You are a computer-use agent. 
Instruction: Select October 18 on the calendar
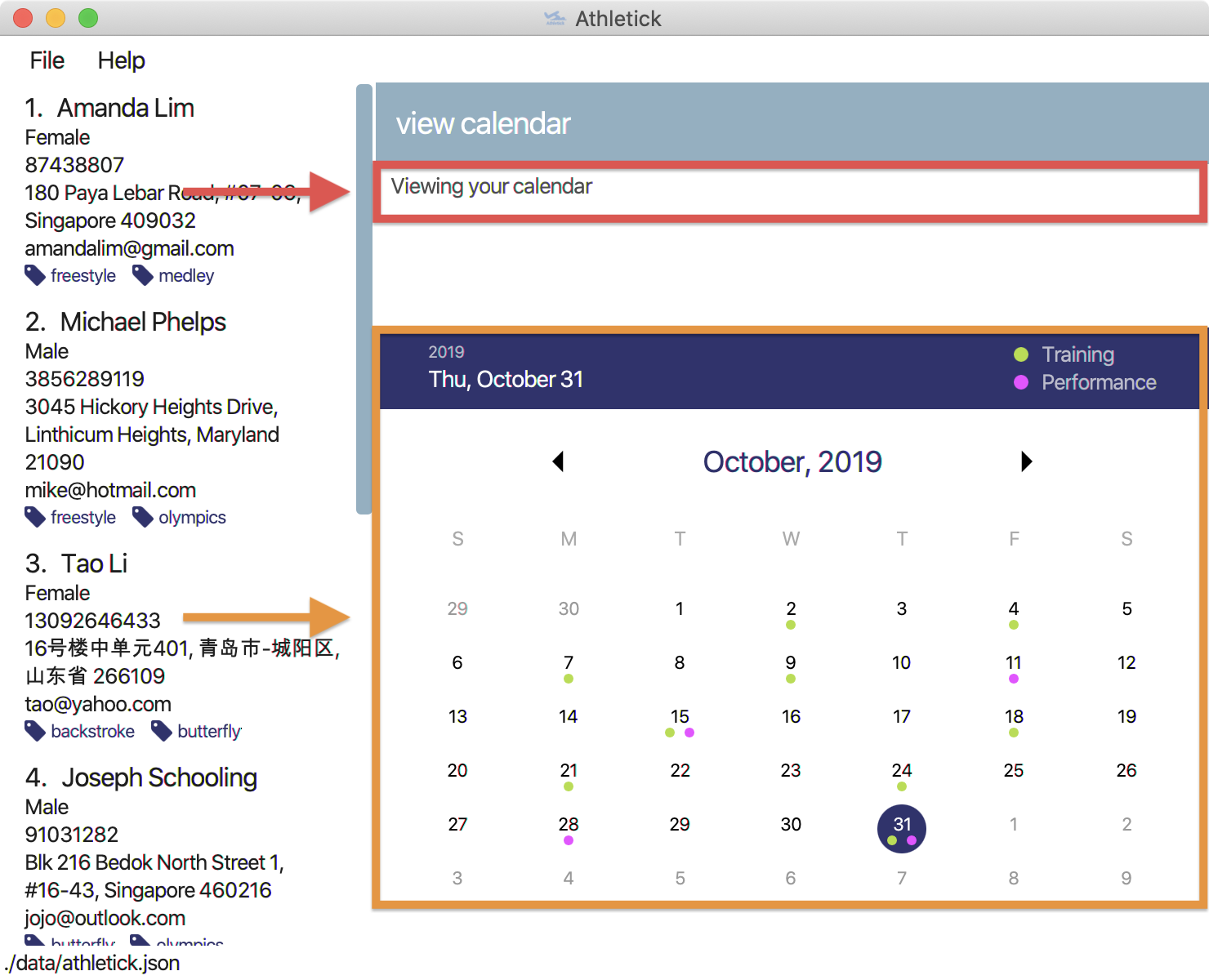coord(1014,717)
